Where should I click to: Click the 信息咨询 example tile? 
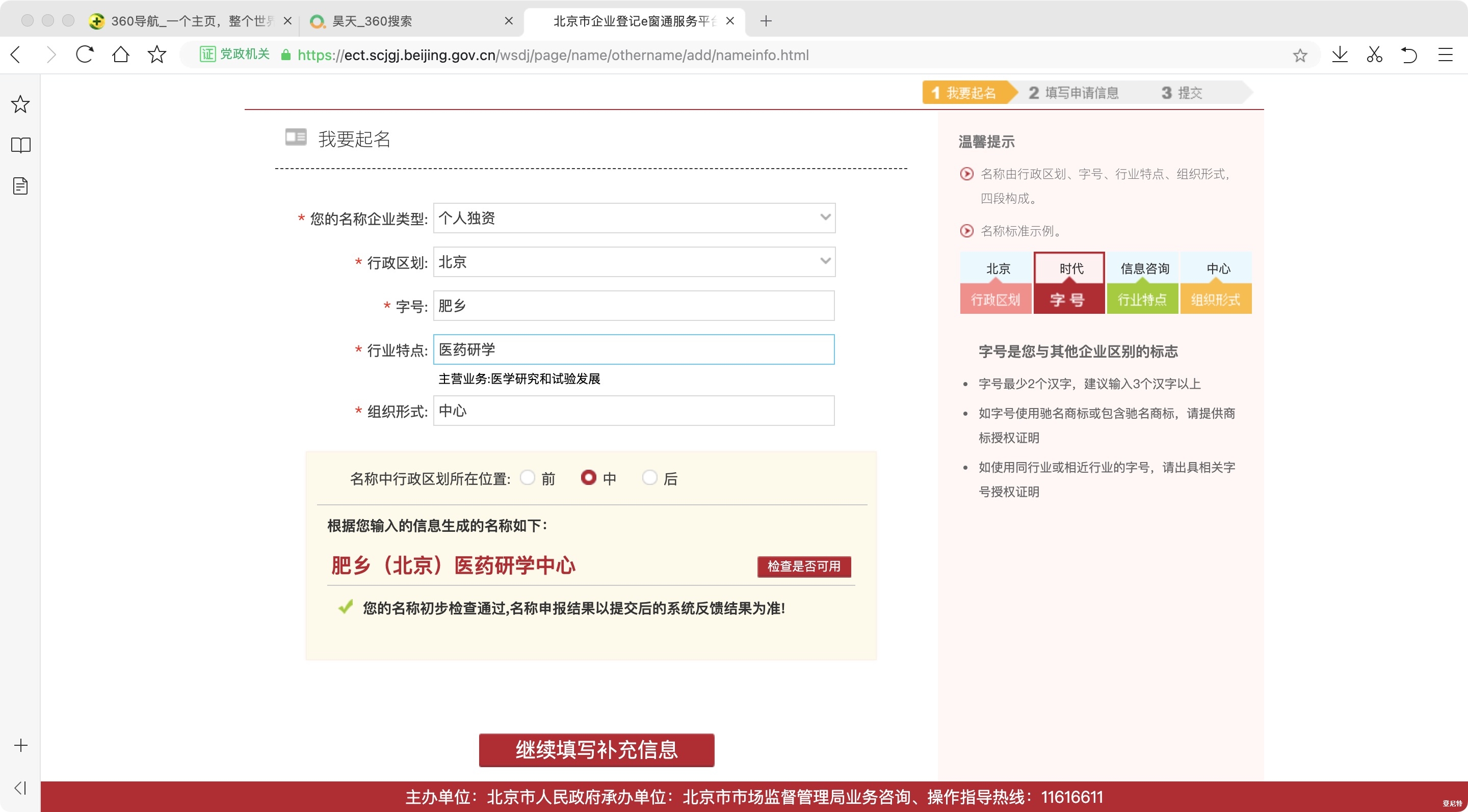point(1144,268)
